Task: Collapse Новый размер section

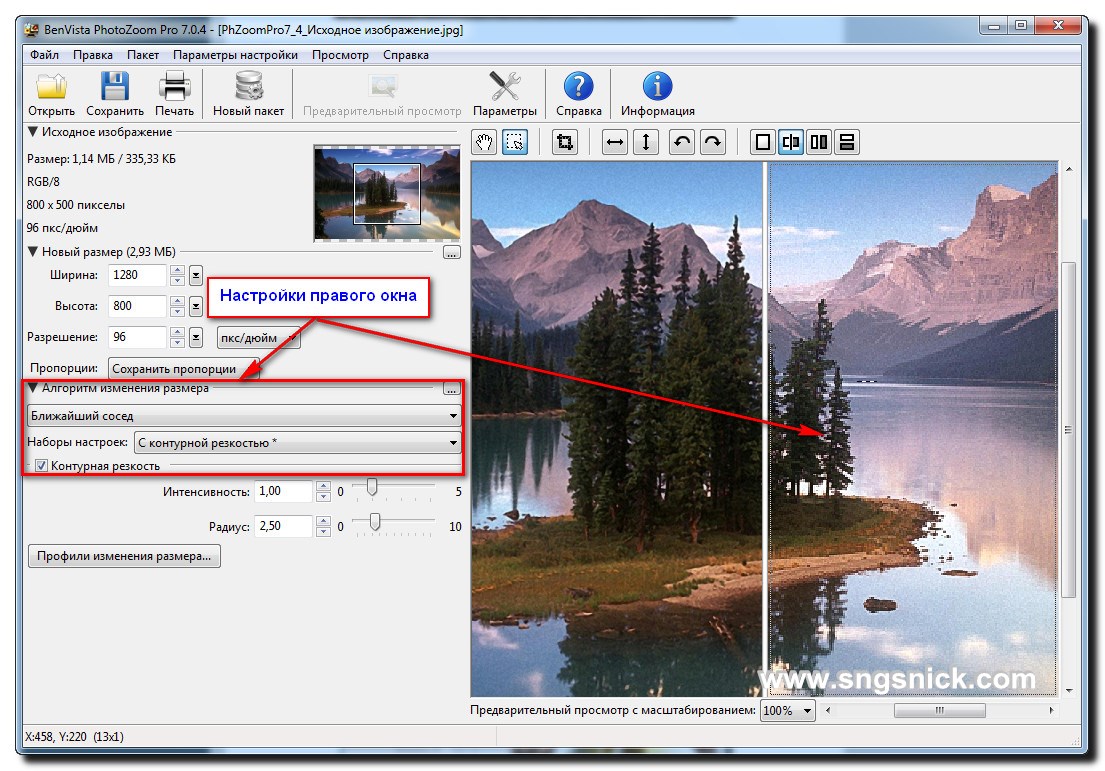Action: pos(32,252)
